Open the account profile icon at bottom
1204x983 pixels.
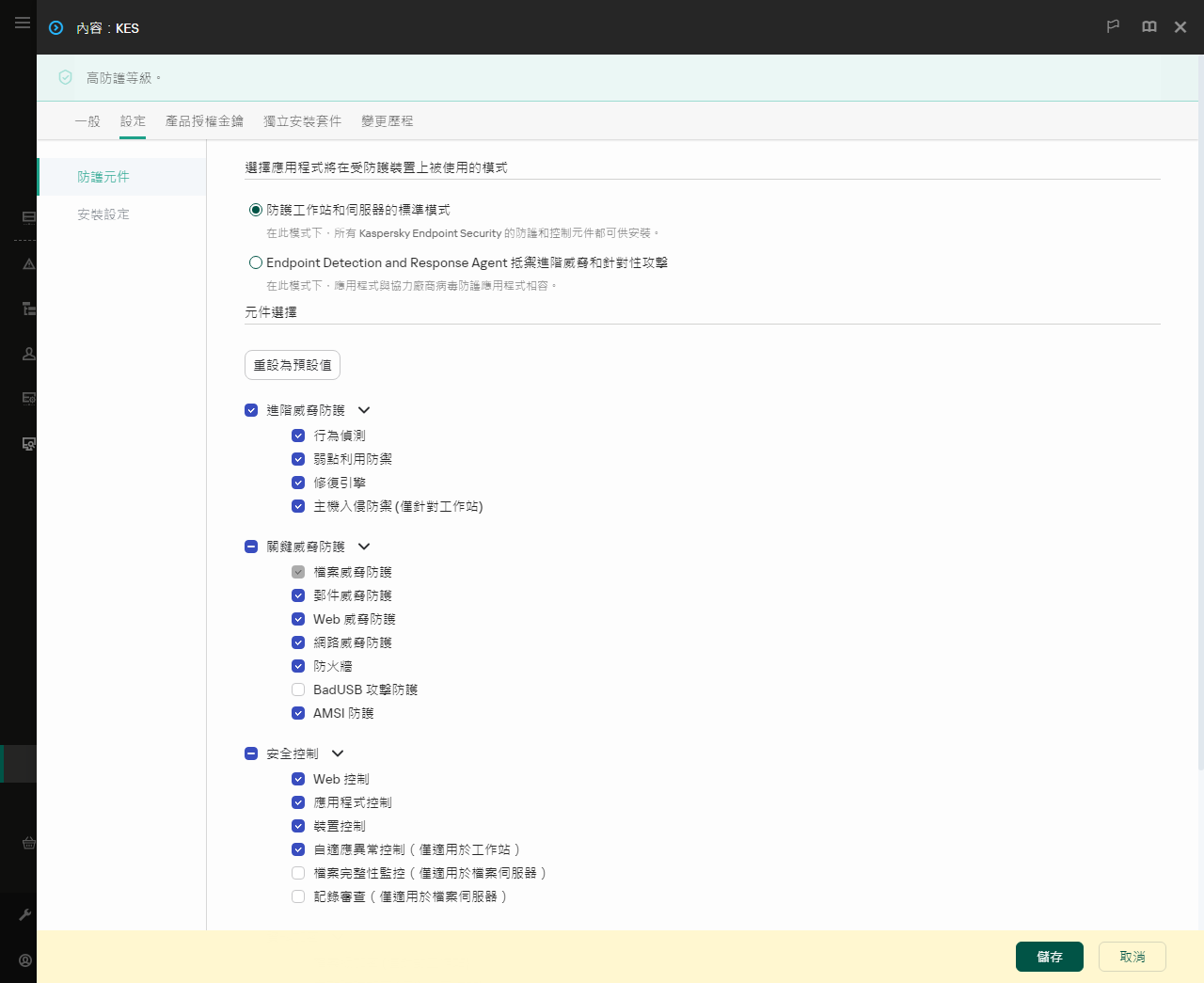[x=26, y=959]
